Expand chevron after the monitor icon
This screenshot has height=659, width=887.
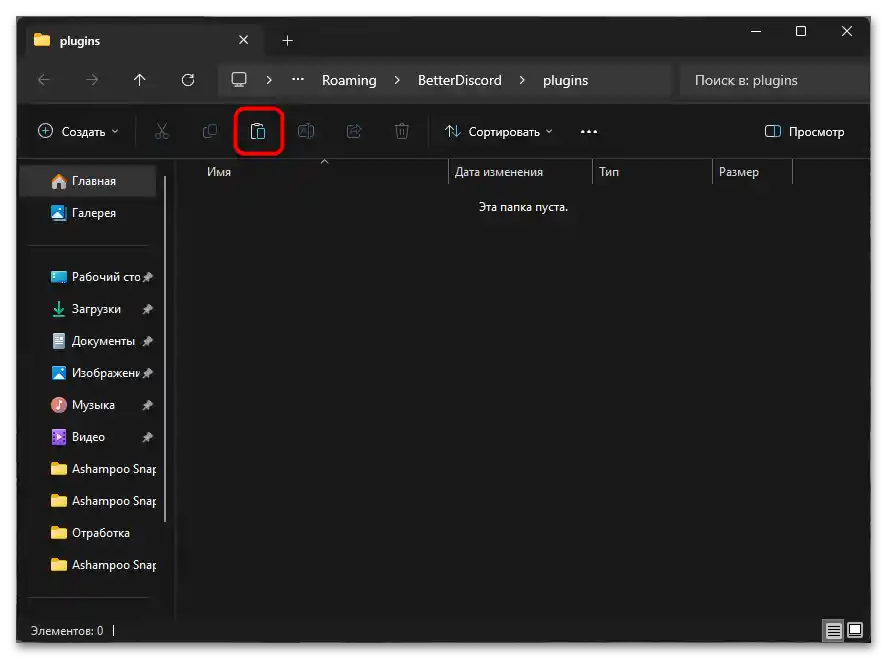tap(269, 80)
